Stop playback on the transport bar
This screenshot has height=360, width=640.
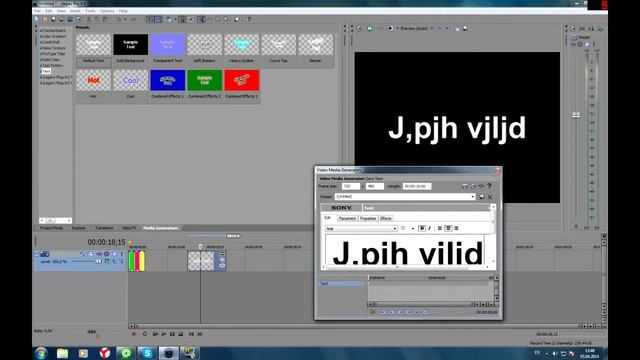[x=181, y=334]
